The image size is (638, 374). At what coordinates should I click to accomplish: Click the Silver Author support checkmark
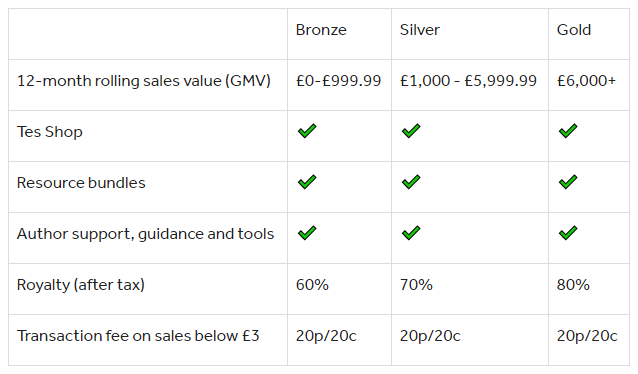(x=411, y=233)
